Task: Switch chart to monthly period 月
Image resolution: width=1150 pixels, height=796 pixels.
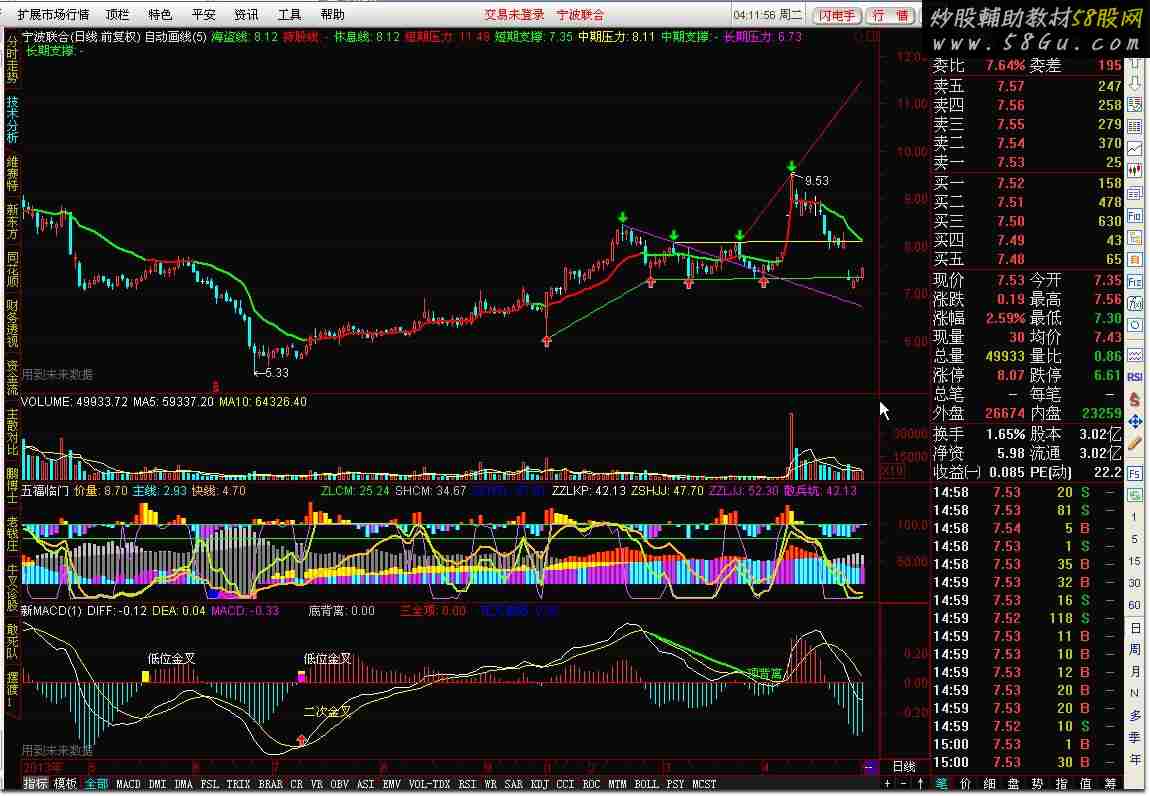Action: pos(1135,671)
